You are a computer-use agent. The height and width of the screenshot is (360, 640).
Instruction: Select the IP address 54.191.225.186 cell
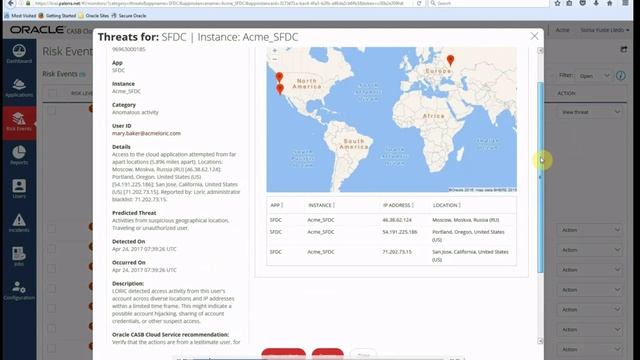[400, 232]
